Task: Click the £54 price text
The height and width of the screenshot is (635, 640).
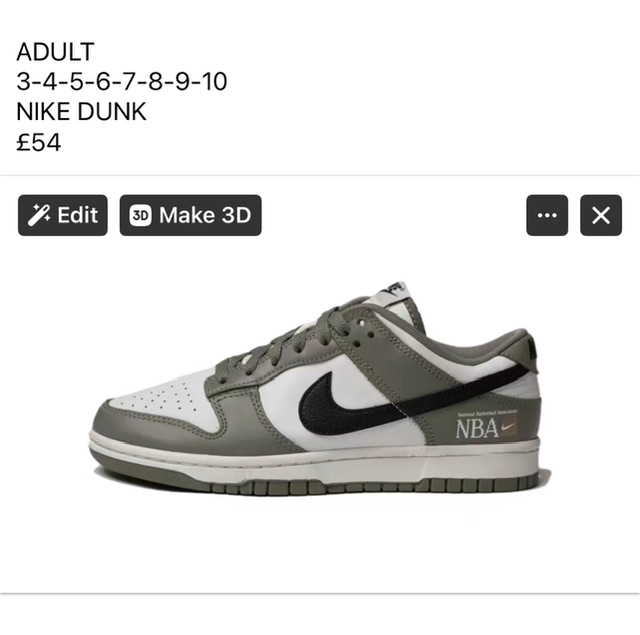Action: coord(39,142)
